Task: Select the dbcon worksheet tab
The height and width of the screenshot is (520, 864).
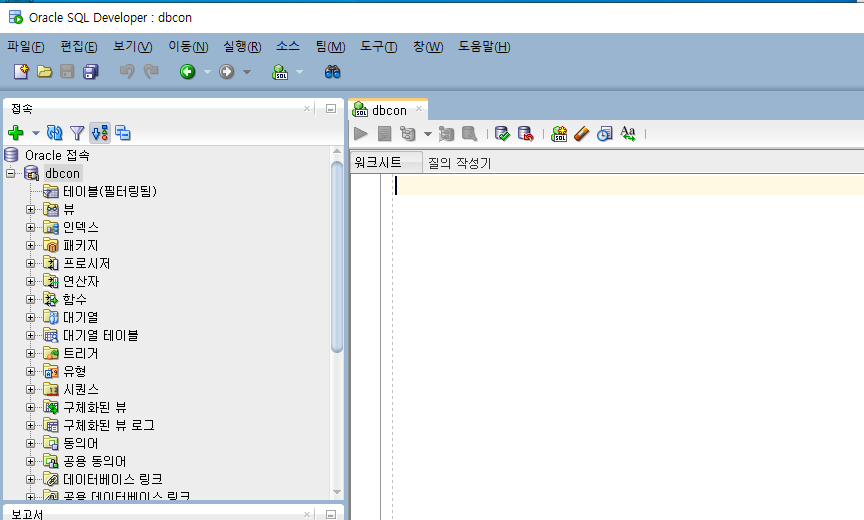Action: point(389,110)
